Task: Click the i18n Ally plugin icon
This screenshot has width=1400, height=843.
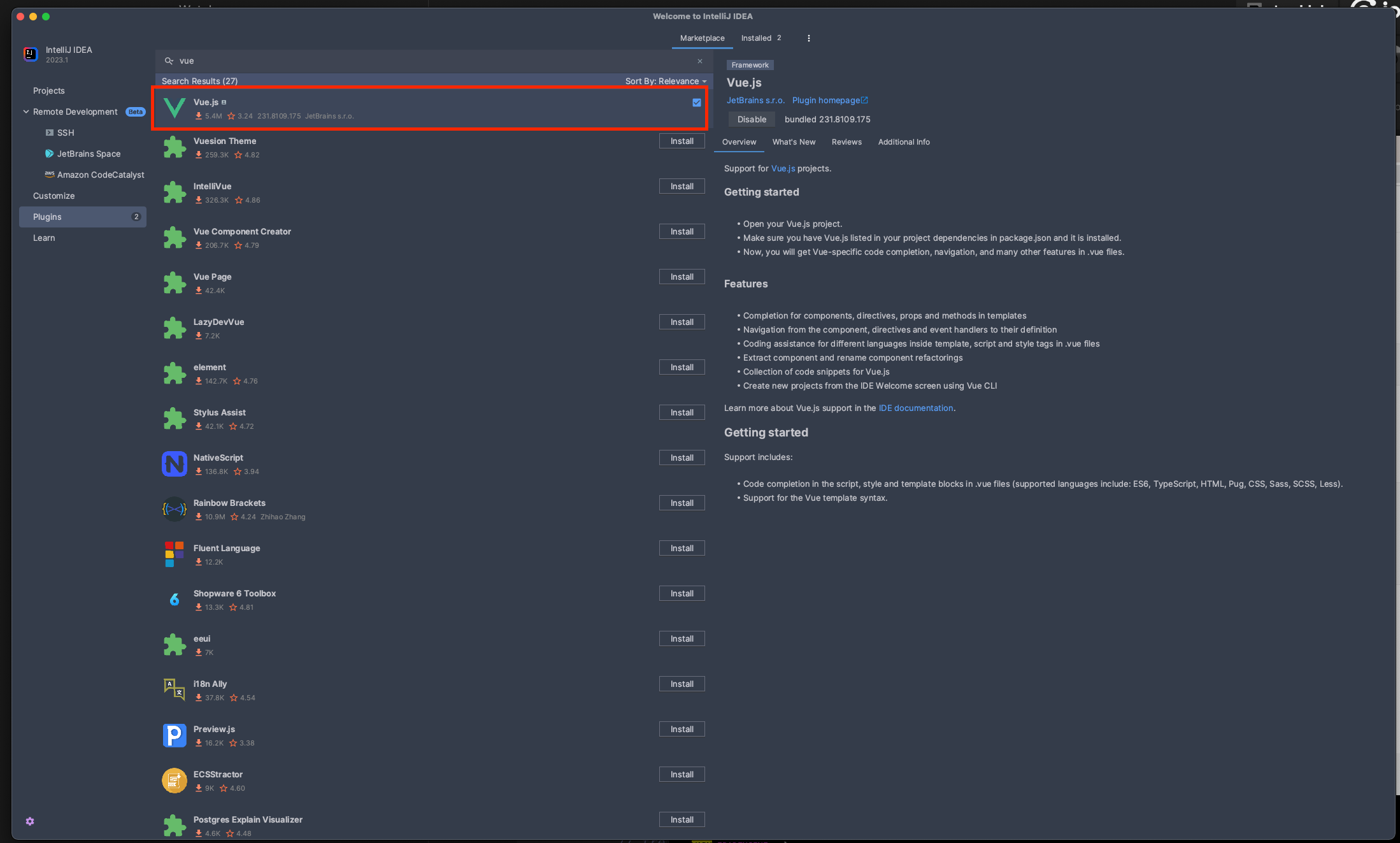Action: point(174,690)
